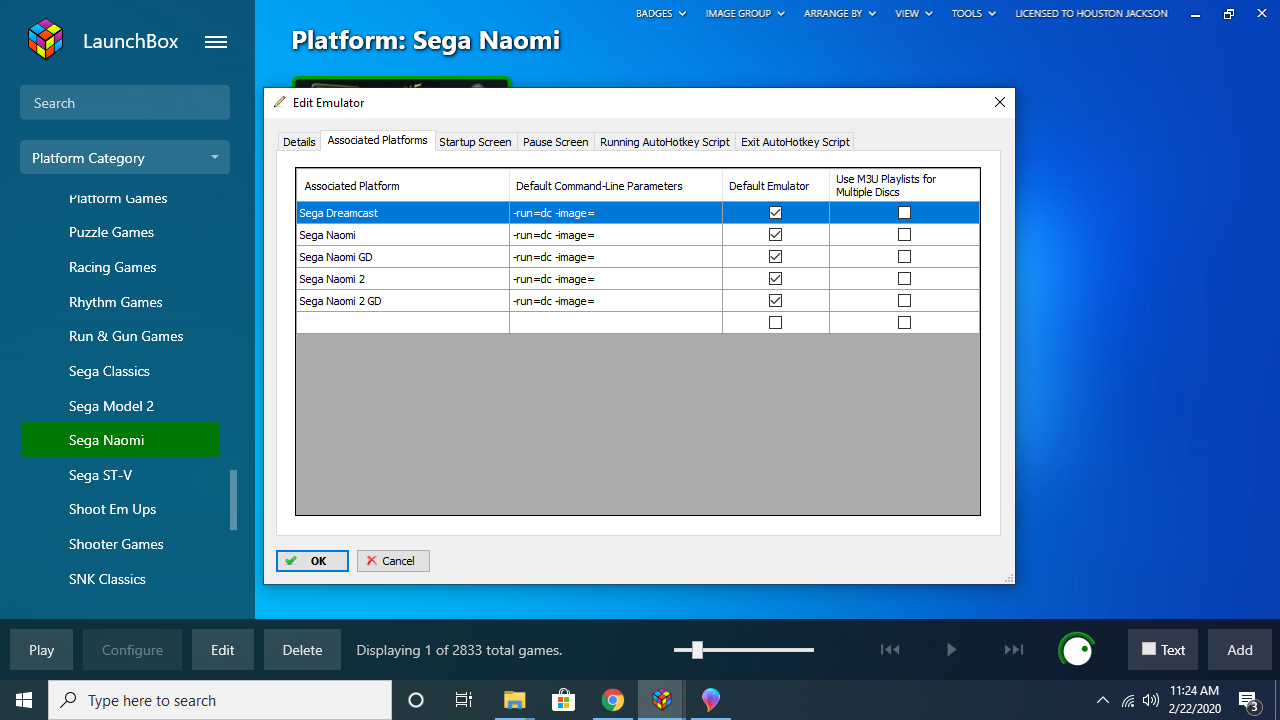
Task: Expand the Arrange By menu
Action: coord(839,14)
